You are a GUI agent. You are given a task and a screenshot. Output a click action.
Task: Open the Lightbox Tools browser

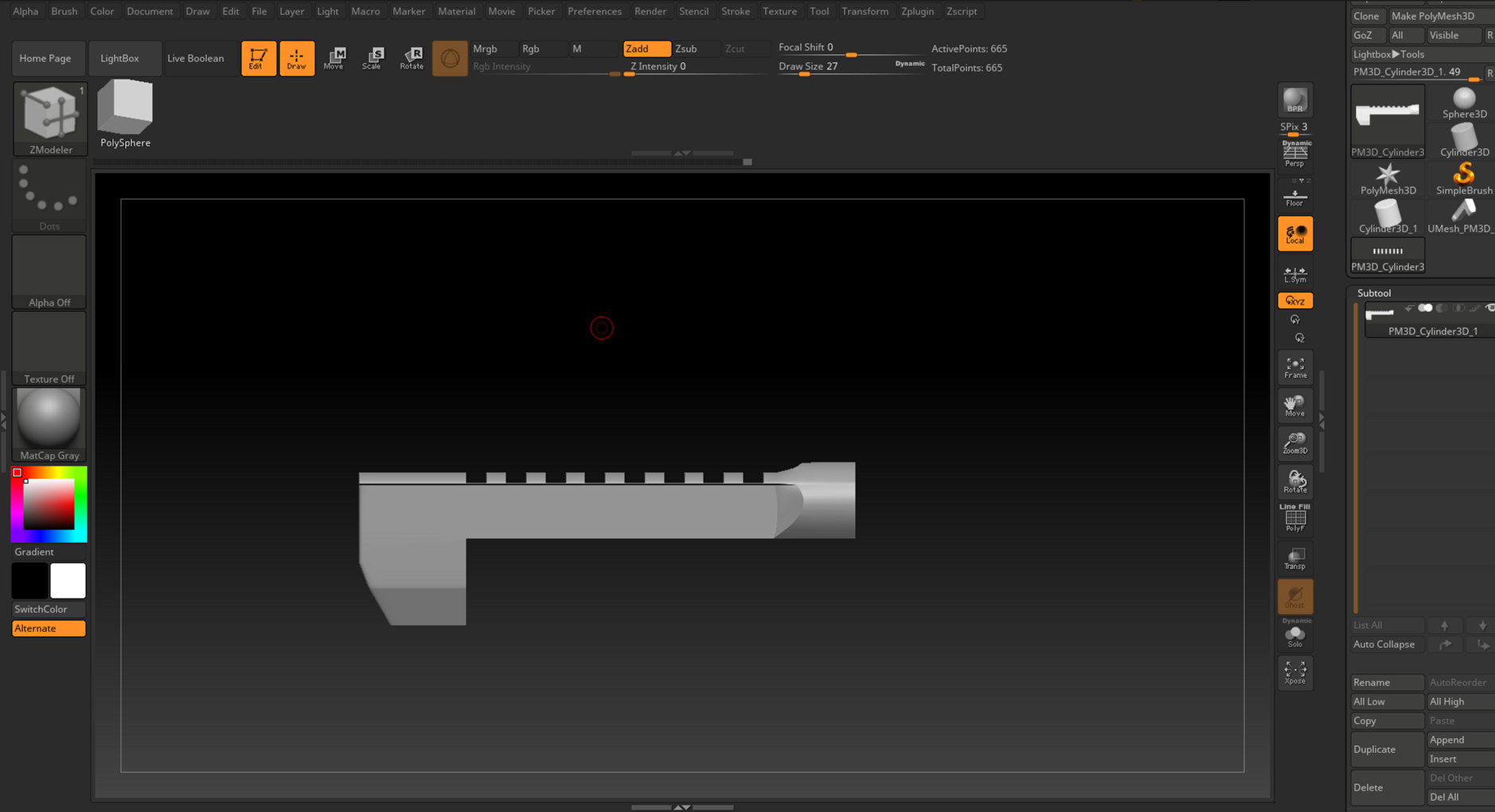1388,54
